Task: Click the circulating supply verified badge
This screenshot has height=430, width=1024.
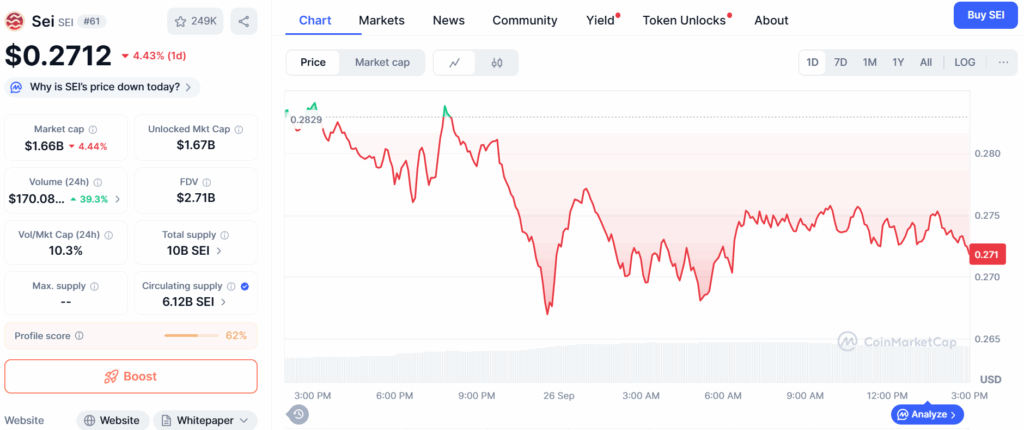Action: [246, 286]
